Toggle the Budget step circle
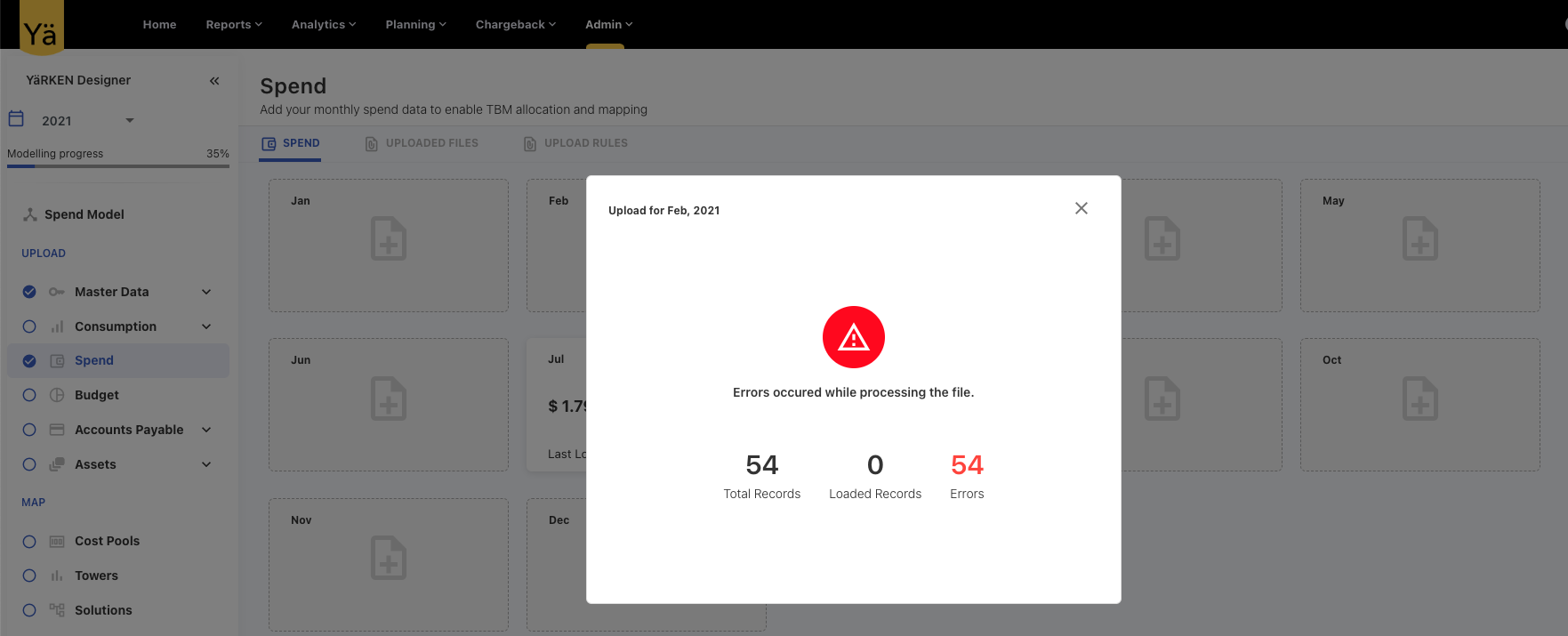1568x636 pixels. (29, 395)
